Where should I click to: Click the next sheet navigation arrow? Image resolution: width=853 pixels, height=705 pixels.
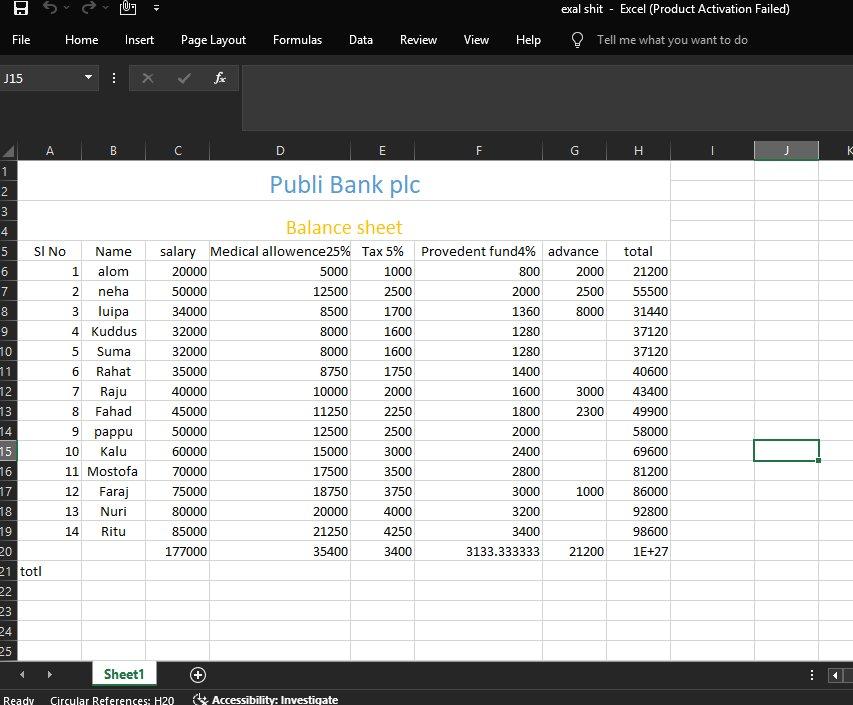(x=50, y=675)
